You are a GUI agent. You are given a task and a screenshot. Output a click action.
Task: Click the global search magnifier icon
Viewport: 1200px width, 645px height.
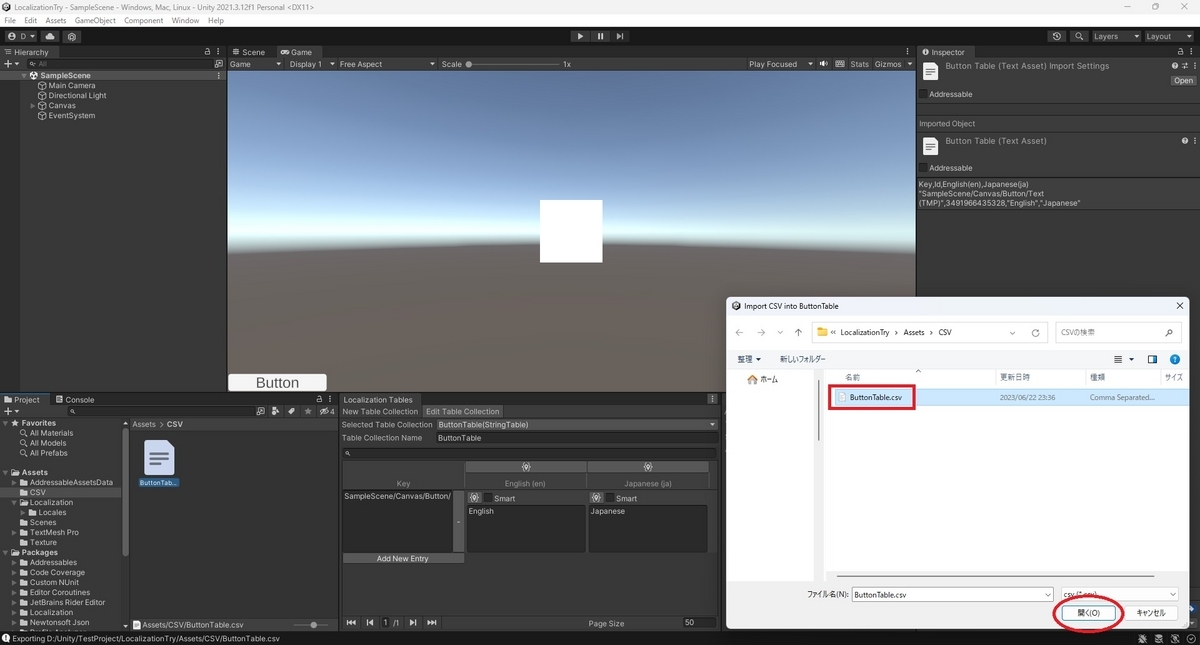point(1079,36)
